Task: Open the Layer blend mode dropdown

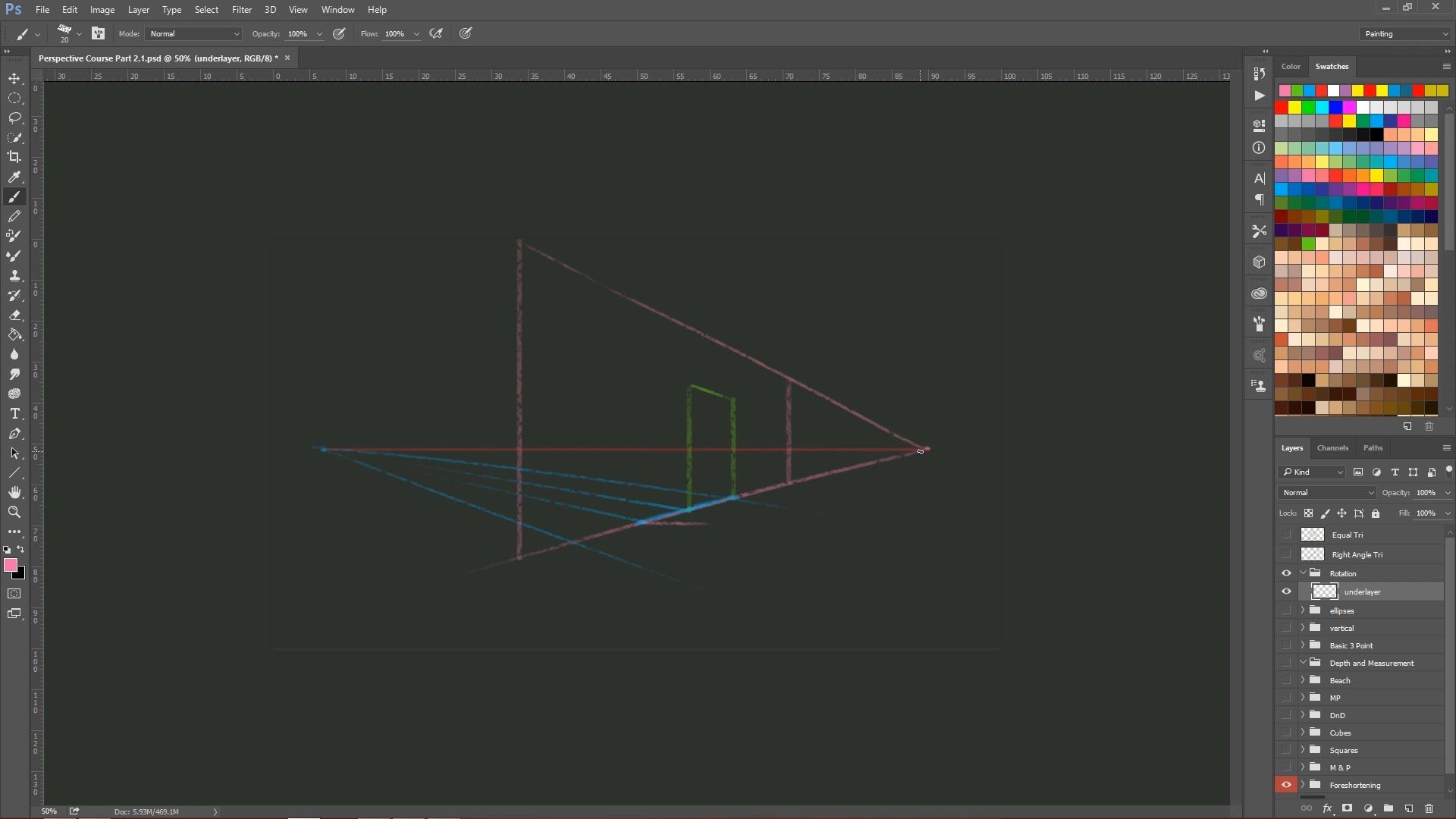Action: pos(1326,492)
